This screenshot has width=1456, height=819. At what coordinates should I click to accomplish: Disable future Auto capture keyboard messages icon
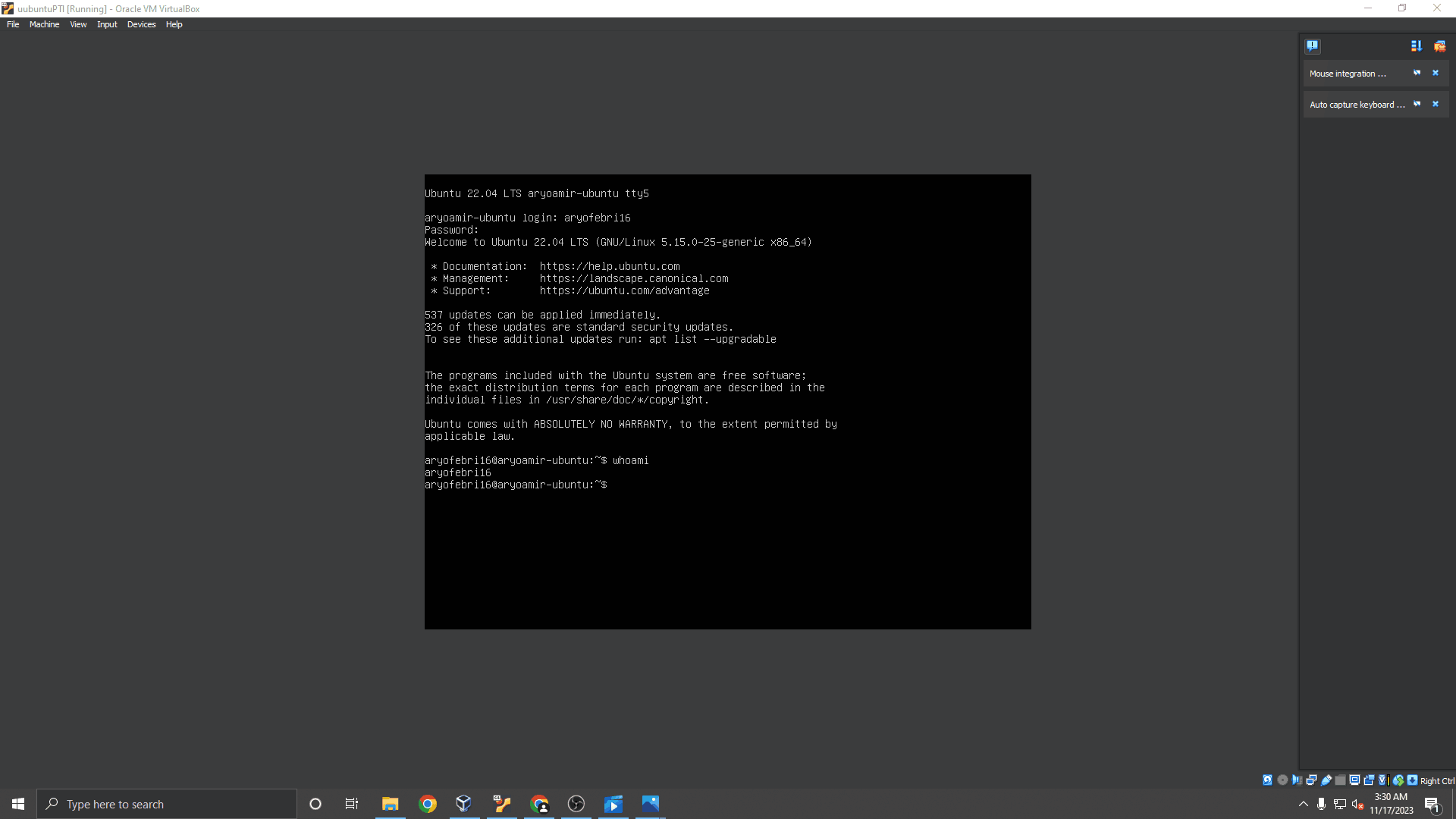[x=1417, y=104]
